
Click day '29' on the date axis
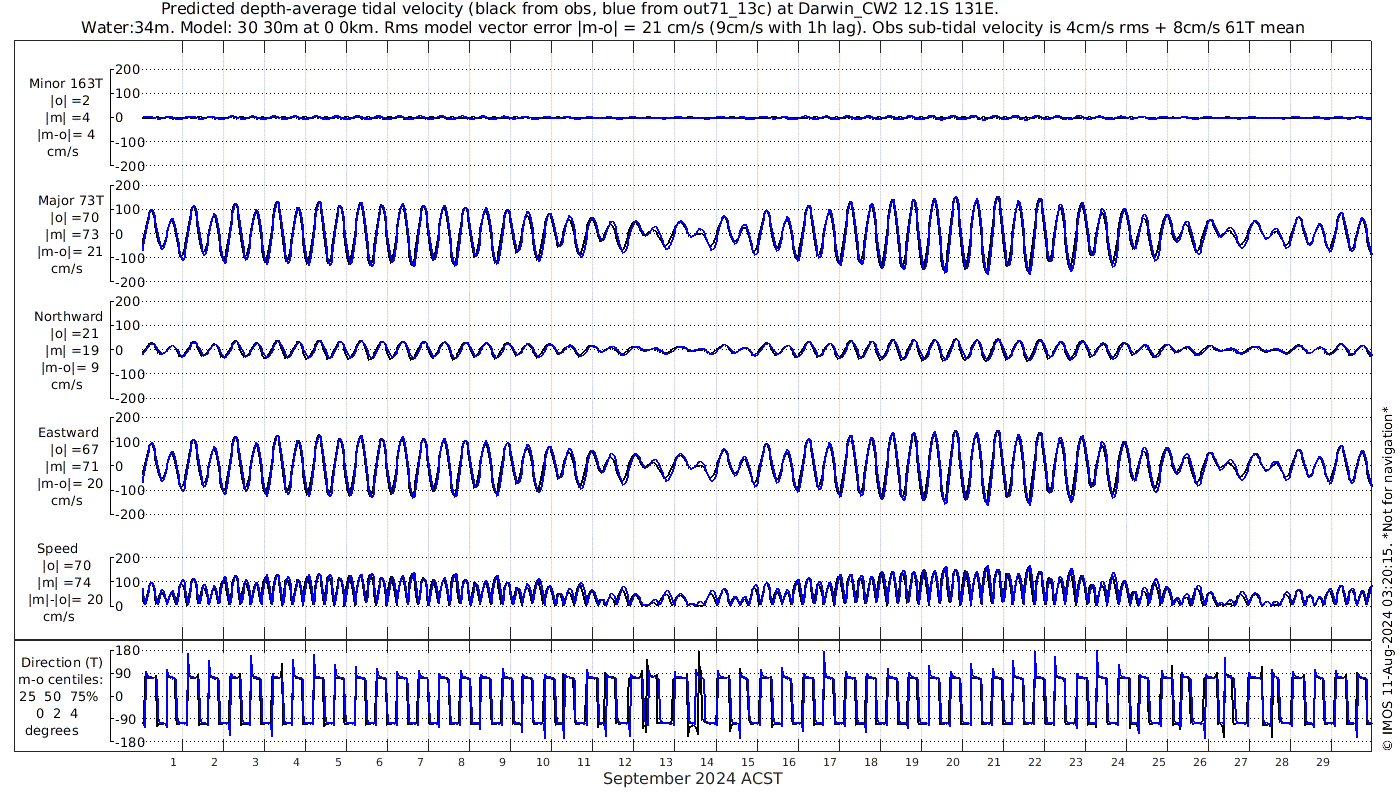click(x=1322, y=762)
